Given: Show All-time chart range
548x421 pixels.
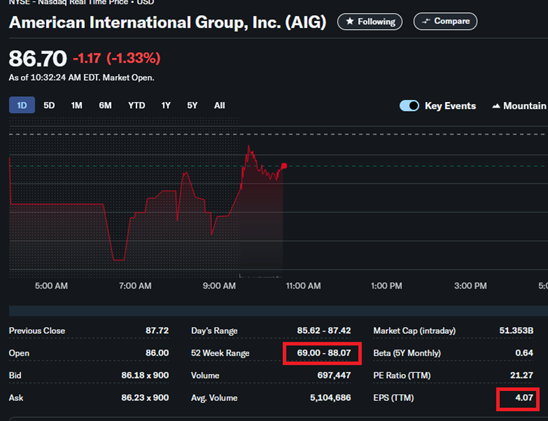Looking at the screenshot, I should click(219, 105).
